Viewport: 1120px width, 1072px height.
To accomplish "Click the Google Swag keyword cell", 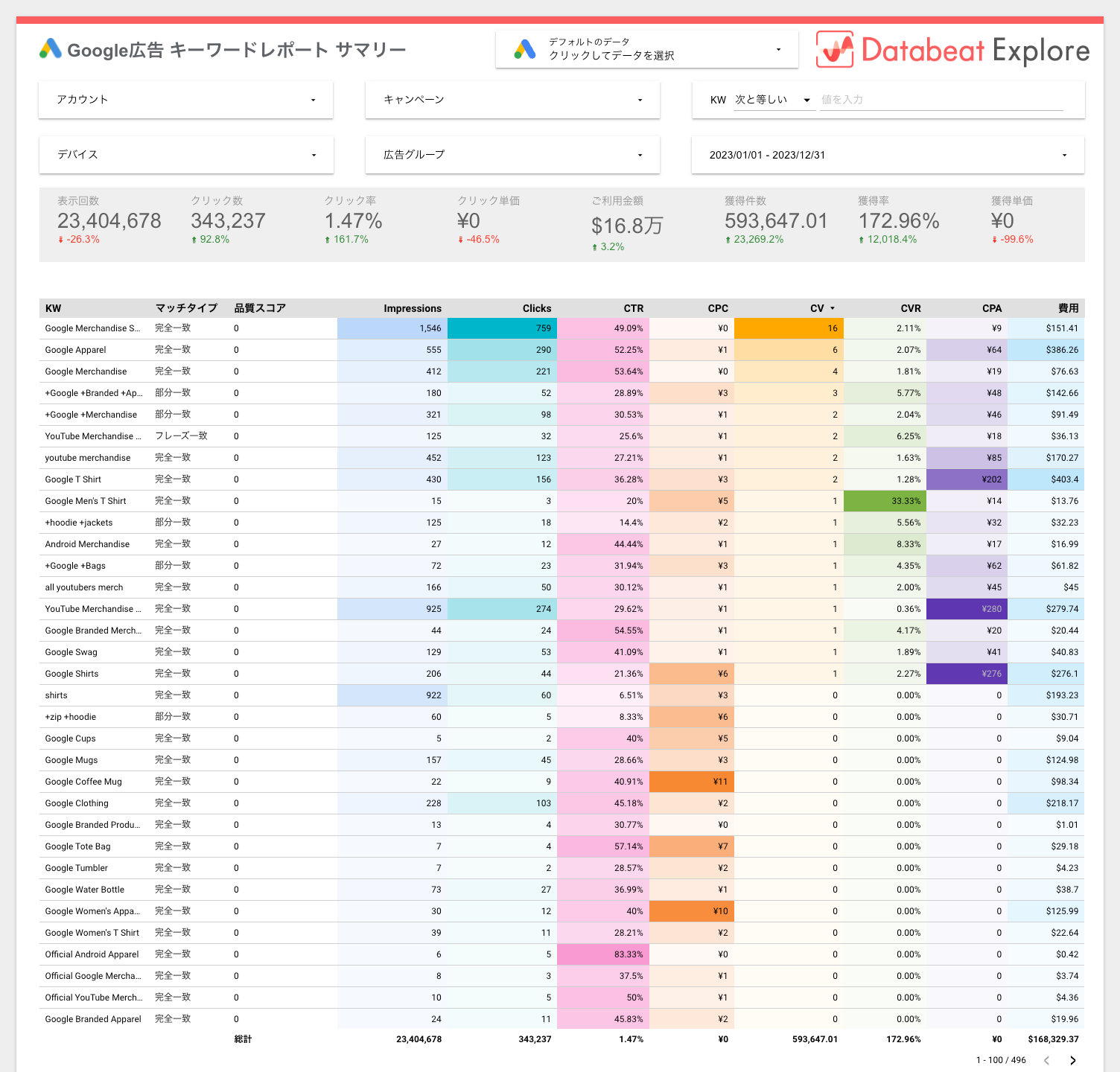I will 71,652.
